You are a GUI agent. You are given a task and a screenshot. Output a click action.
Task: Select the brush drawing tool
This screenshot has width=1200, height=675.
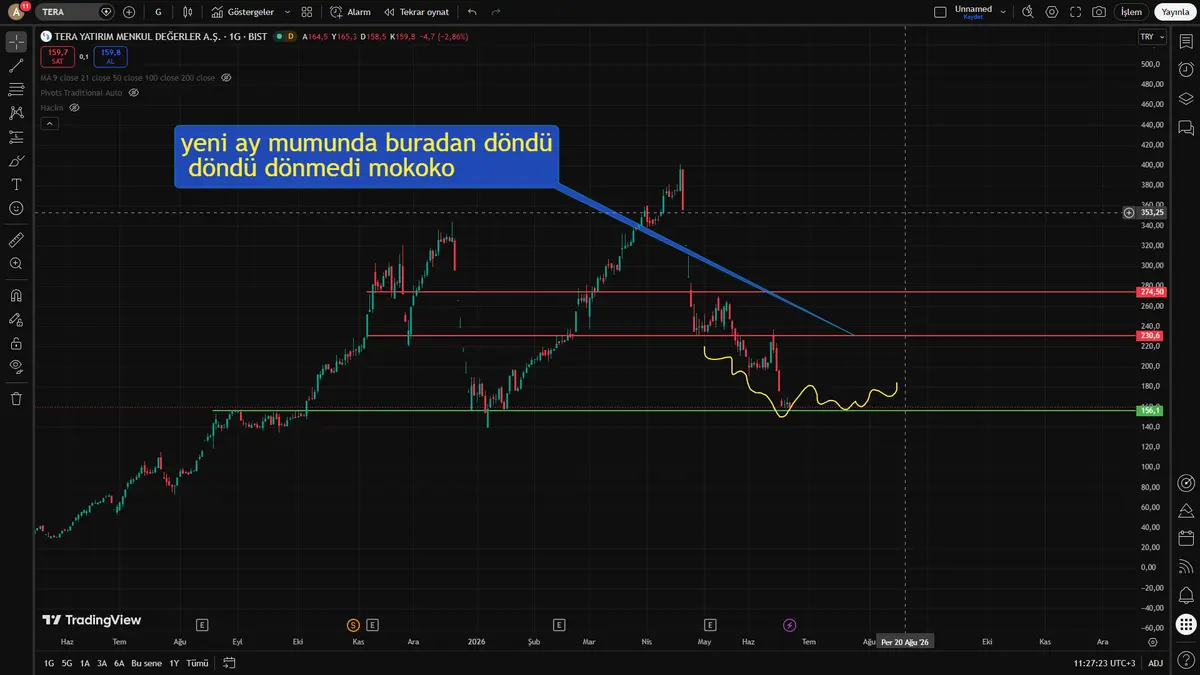click(x=16, y=161)
